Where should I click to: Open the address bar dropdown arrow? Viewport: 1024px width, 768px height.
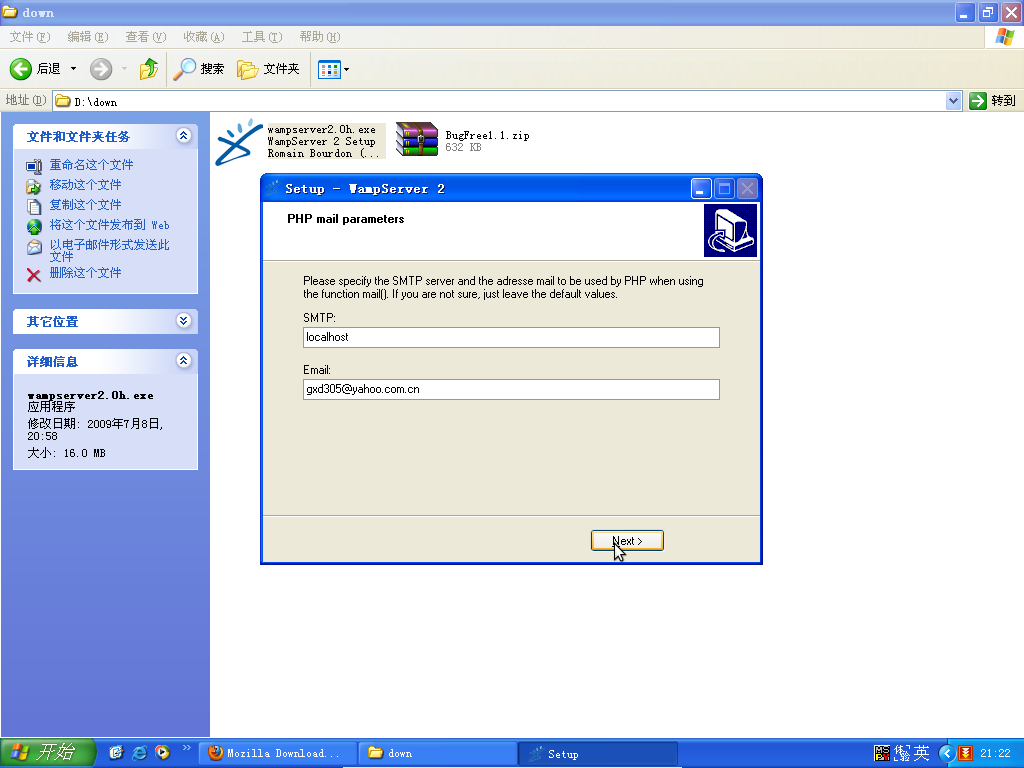pyautogui.click(x=953, y=101)
